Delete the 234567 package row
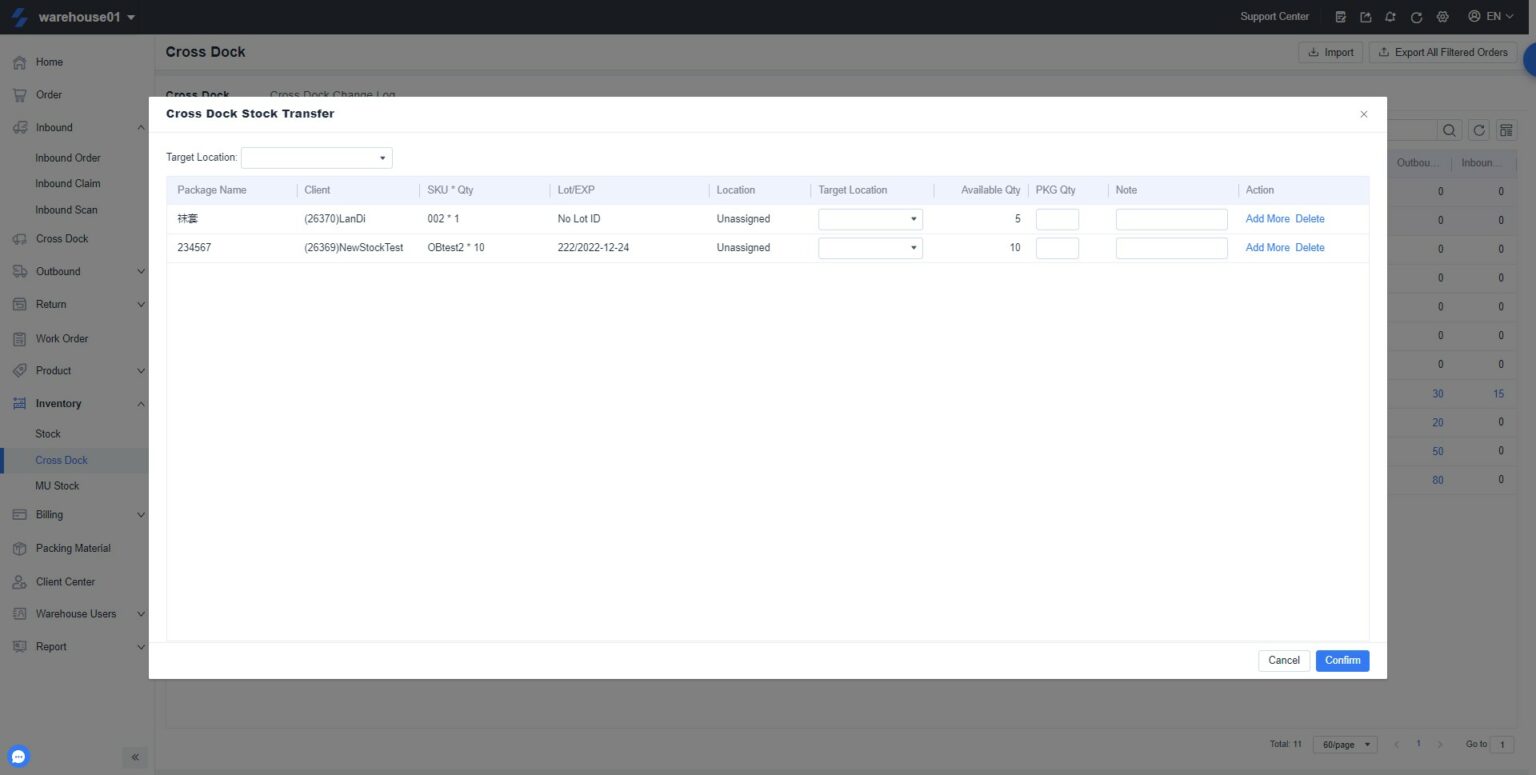Image resolution: width=1536 pixels, height=775 pixels. pyautogui.click(x=1310, y=247)
